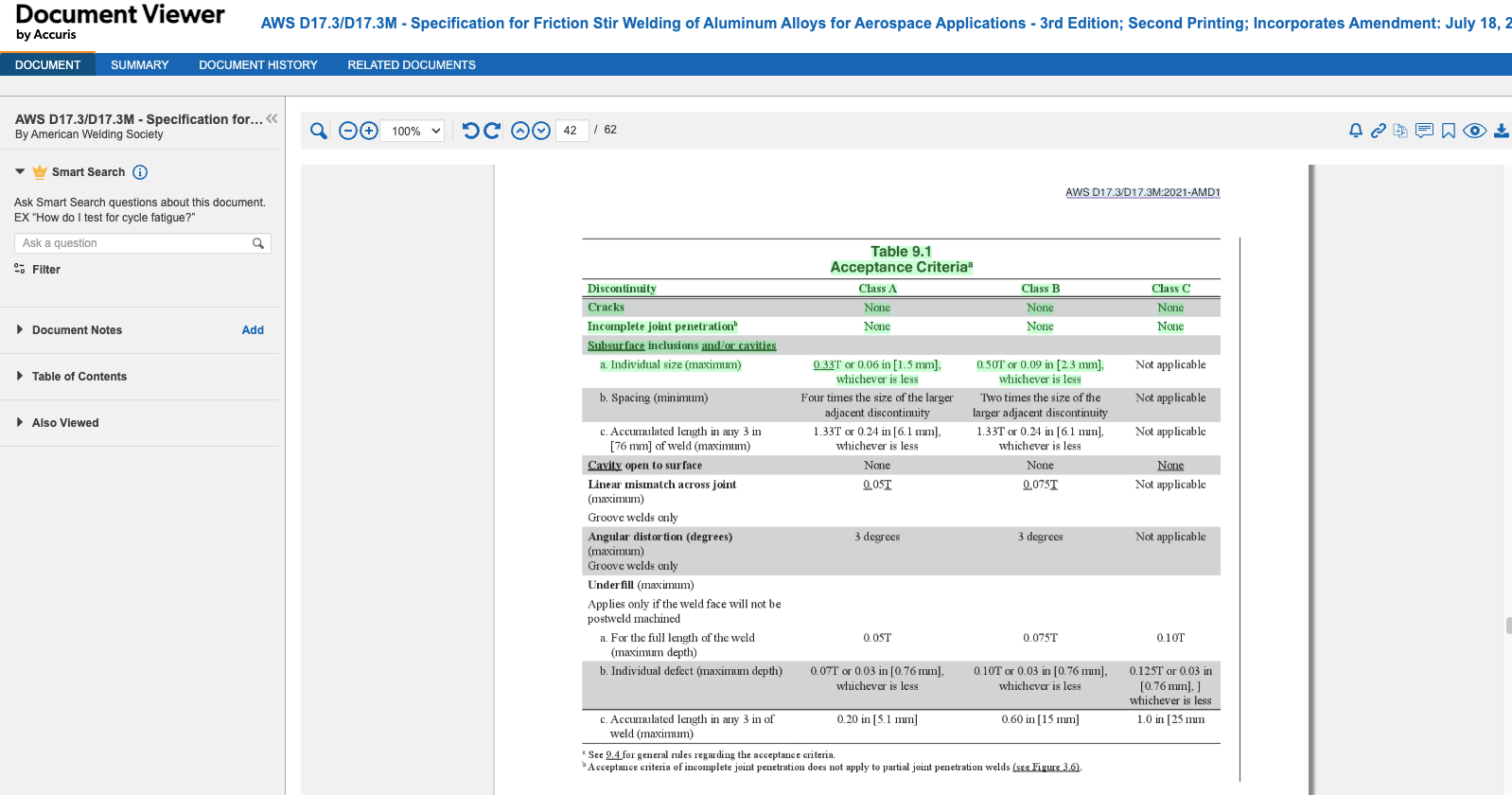The height and width of the screenshot is (795, 1512).
Task: Click the sidebar title 'AWS D17.3/D17.3M - Specification for…'
Action: pos(139,119)
